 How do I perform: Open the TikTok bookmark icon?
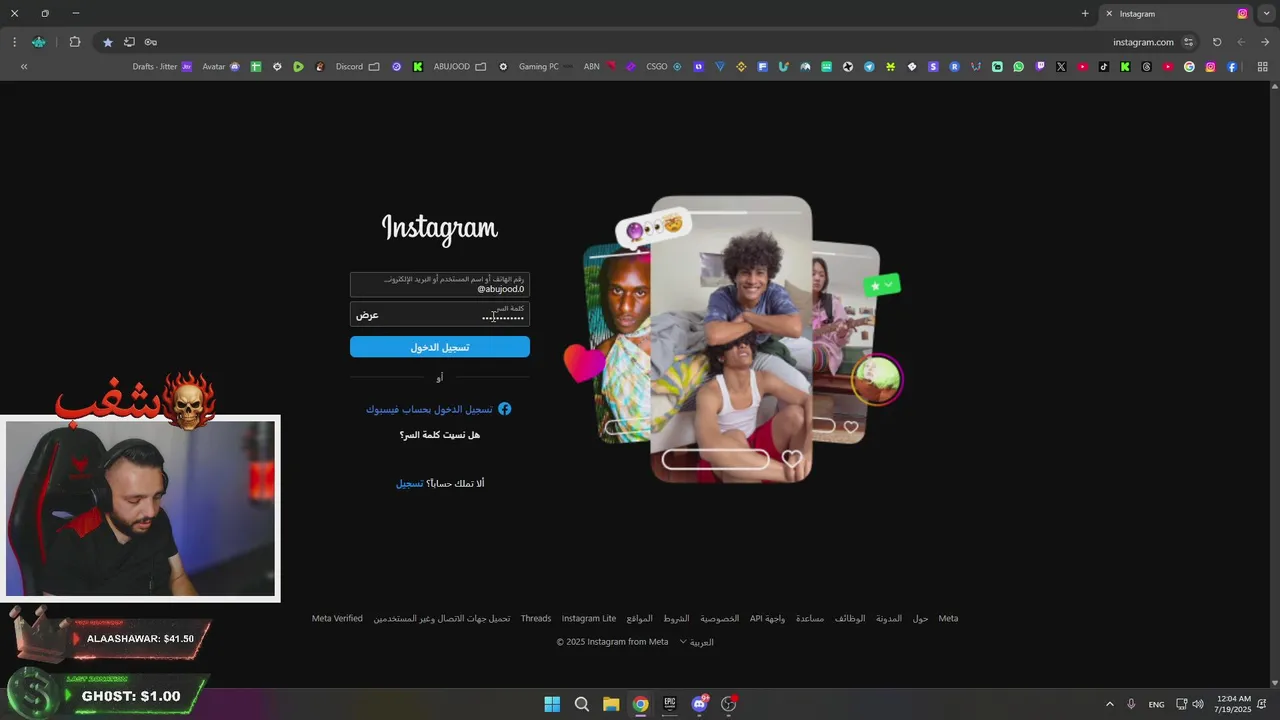pyautogui.click(x=1104, y=67)
